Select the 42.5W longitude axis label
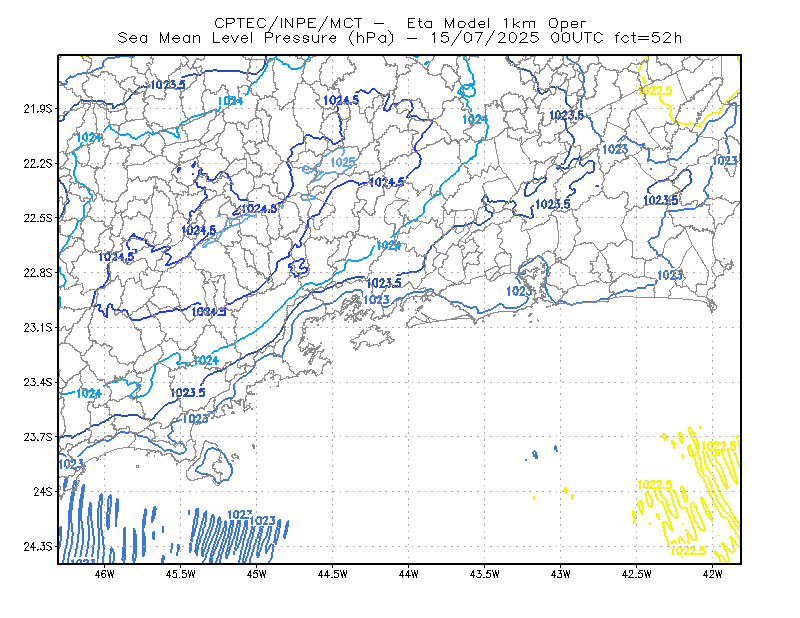This screenshot has height=618, width=800. click(x=636, y=574)
